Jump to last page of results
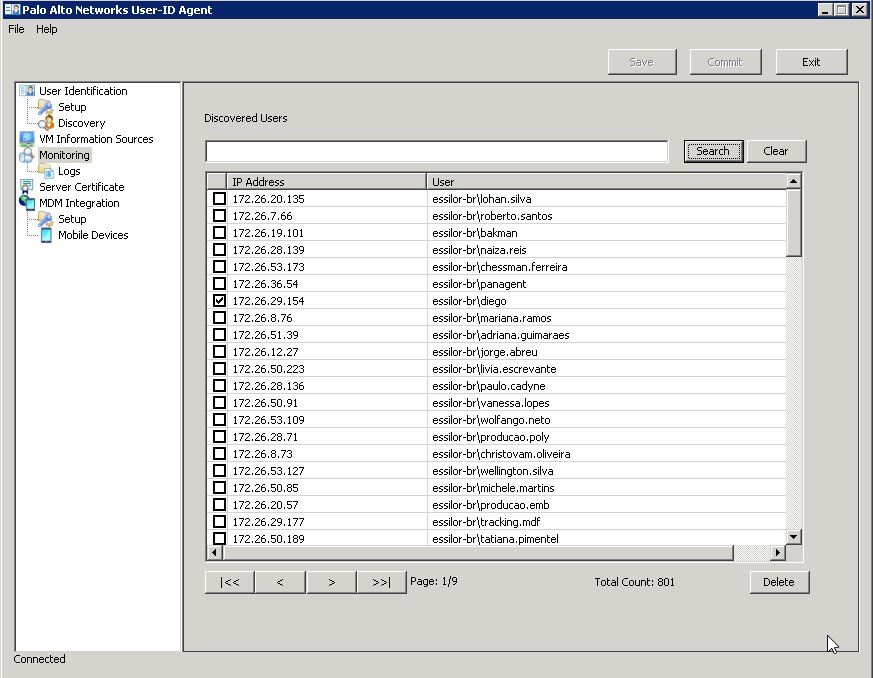This screenshot has height=678, width=873. point(381,582)
